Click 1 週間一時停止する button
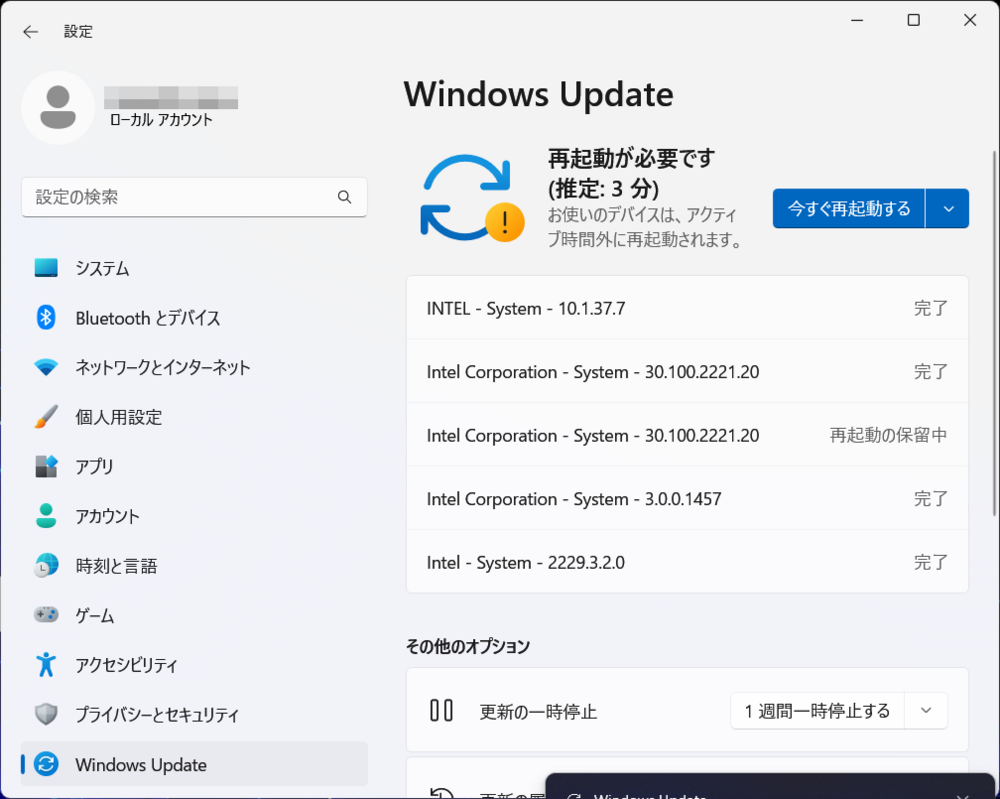This screenshot has height=799, width=1000. click(x=817, y=710)
